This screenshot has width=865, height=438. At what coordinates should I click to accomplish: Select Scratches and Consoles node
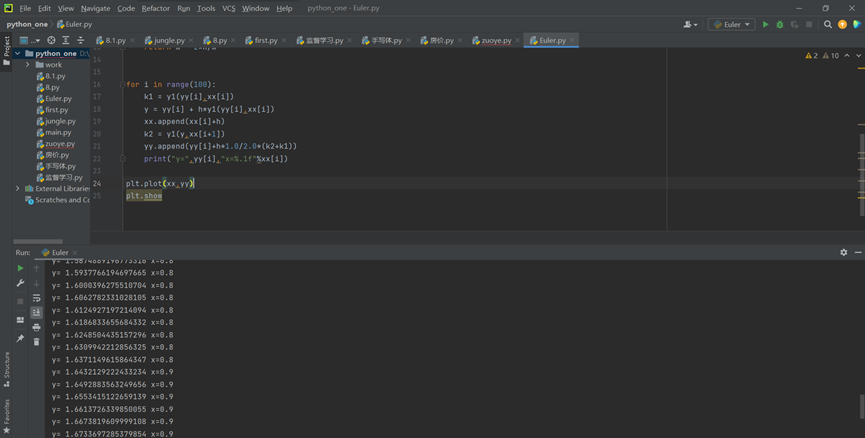(57, 200)
